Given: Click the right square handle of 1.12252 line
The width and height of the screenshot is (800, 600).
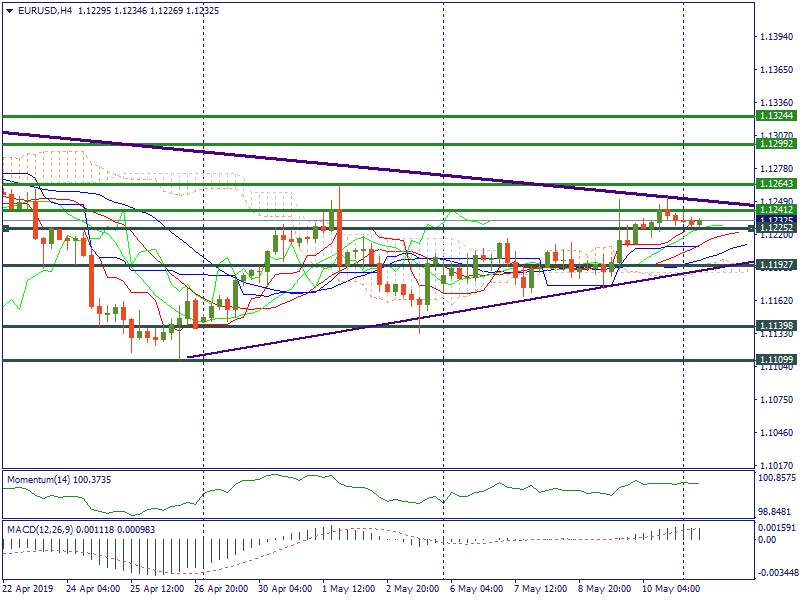Looking at the screenshot, I should click(750, 229).
